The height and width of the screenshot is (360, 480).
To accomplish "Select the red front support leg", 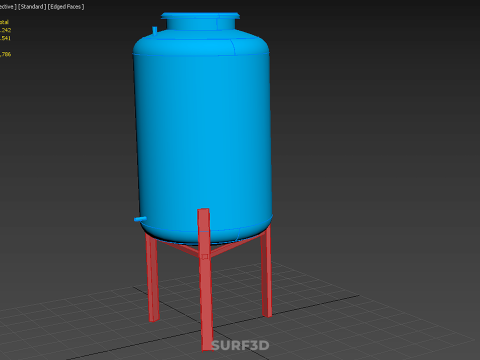I will click(205, 280).
